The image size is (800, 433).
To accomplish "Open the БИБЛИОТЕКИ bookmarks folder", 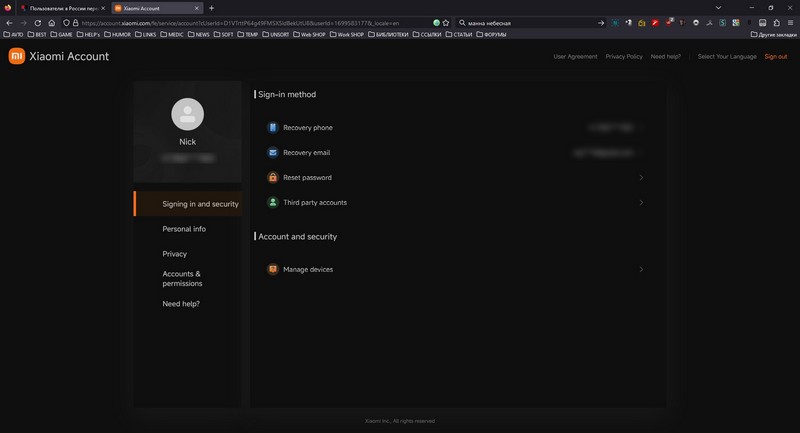I will (388, 35).
